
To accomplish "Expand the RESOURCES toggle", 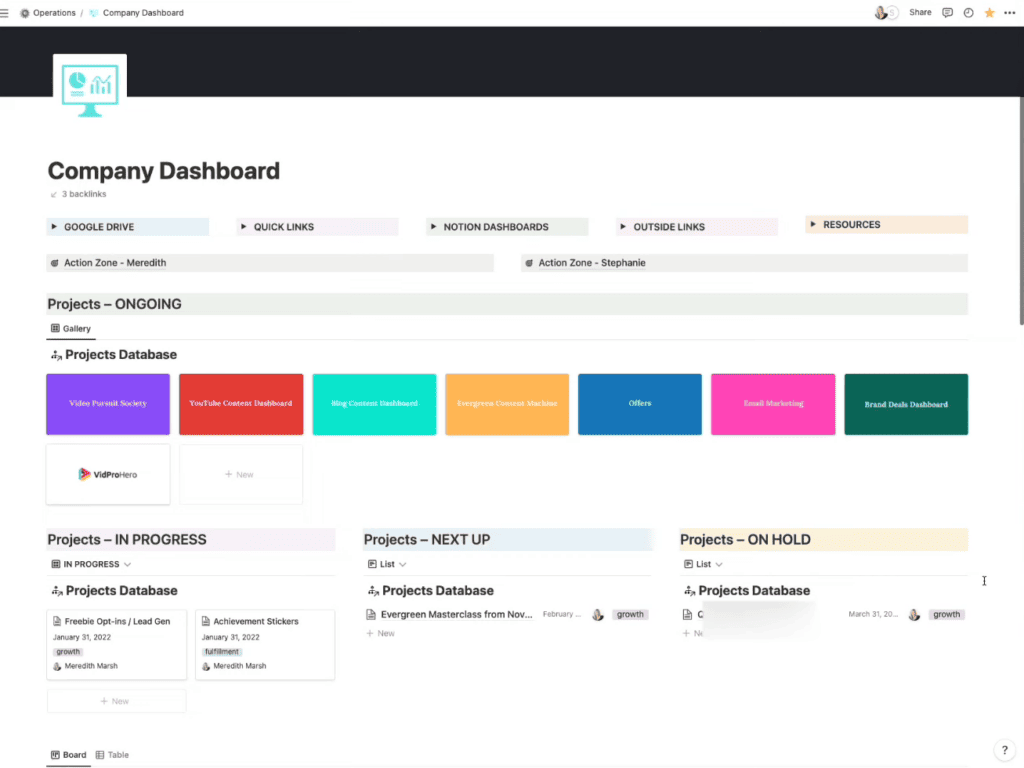I will click(813, 224).
